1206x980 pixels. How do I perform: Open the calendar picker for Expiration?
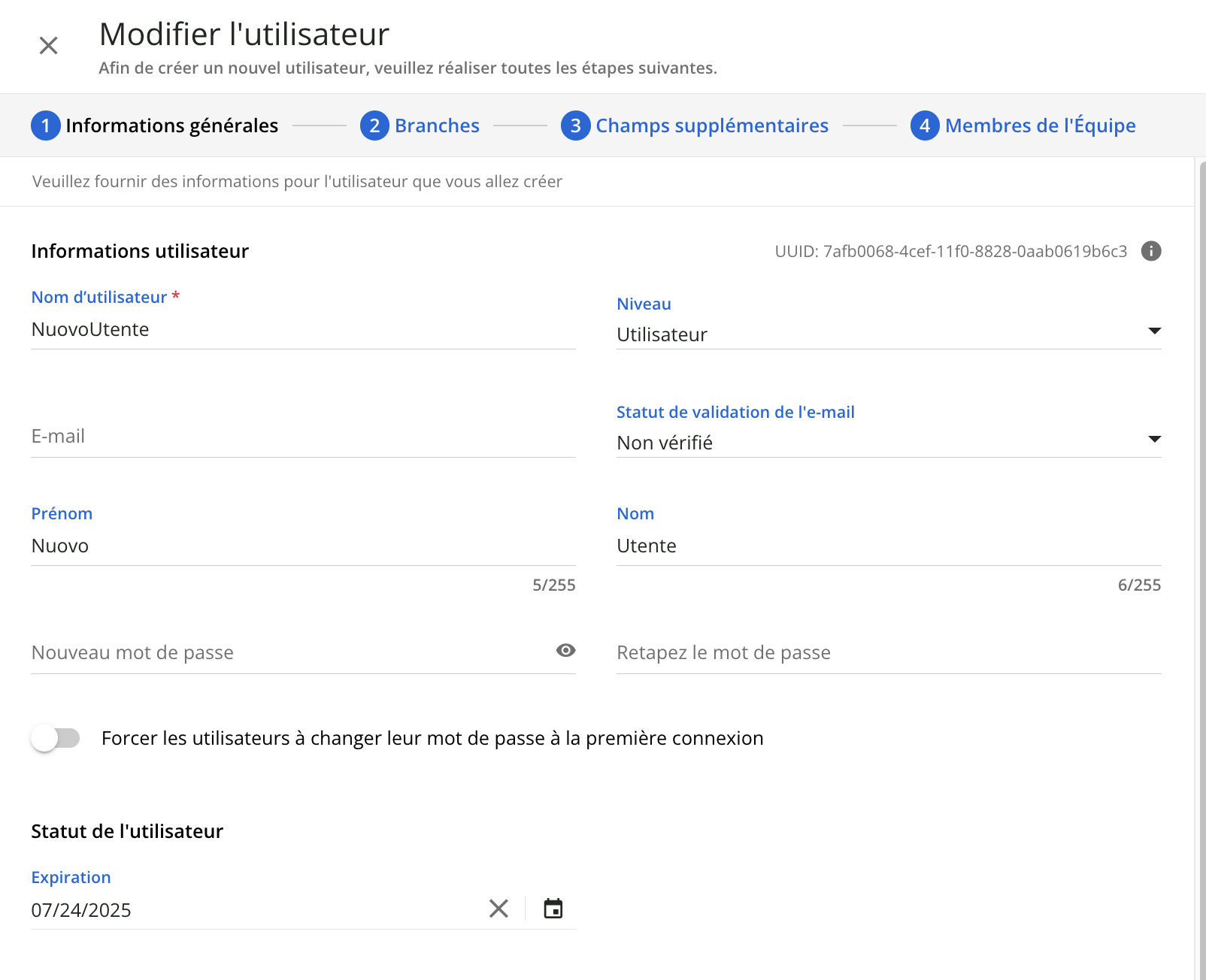[x=553, y=909]
